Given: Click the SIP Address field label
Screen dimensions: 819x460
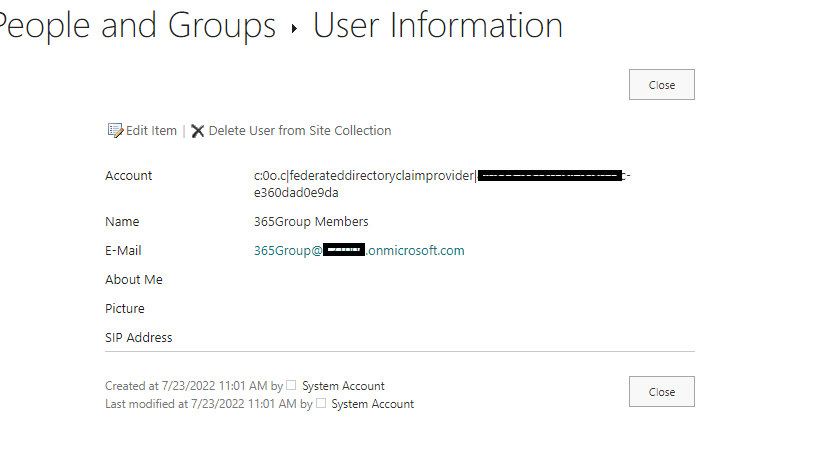Looking at the screenshot, I should point(139,338).
